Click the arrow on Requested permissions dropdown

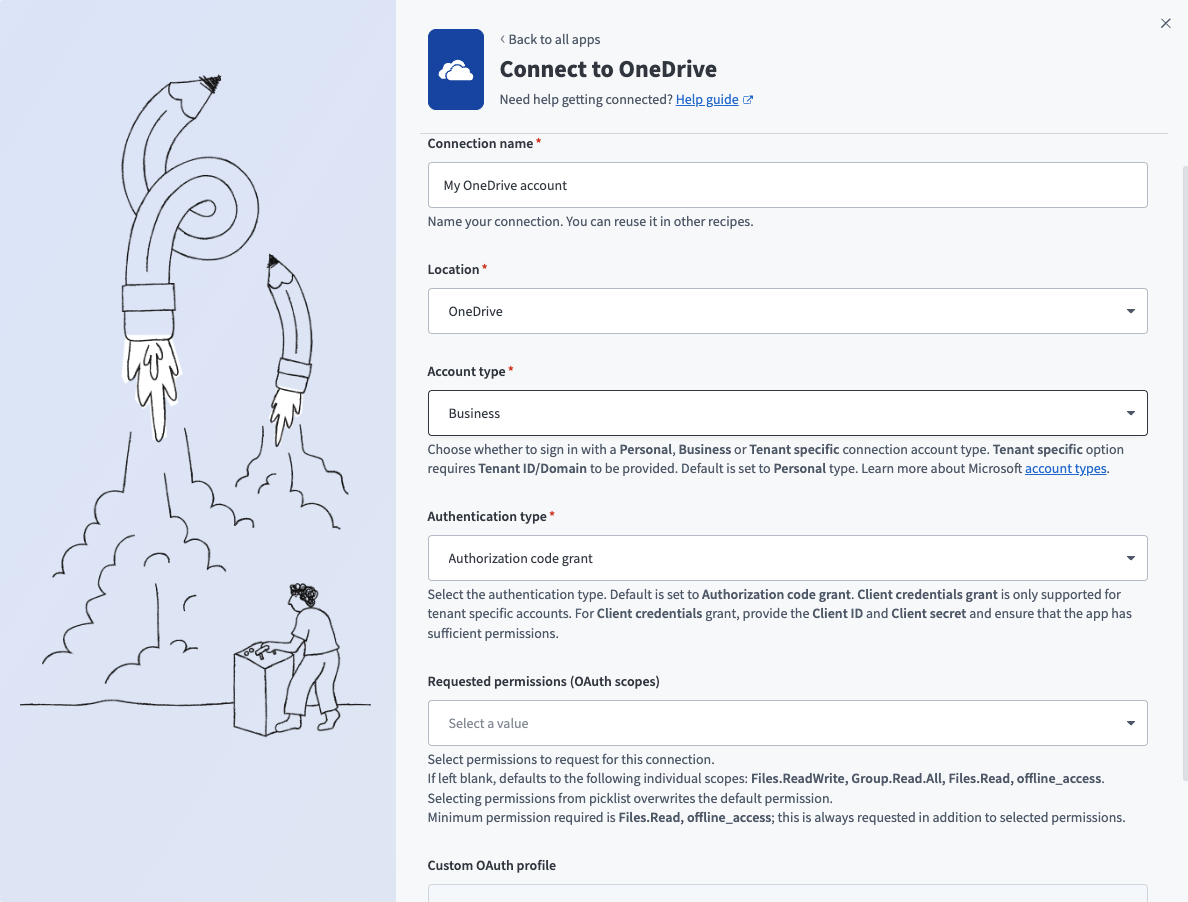click(x=1130, y=723)
